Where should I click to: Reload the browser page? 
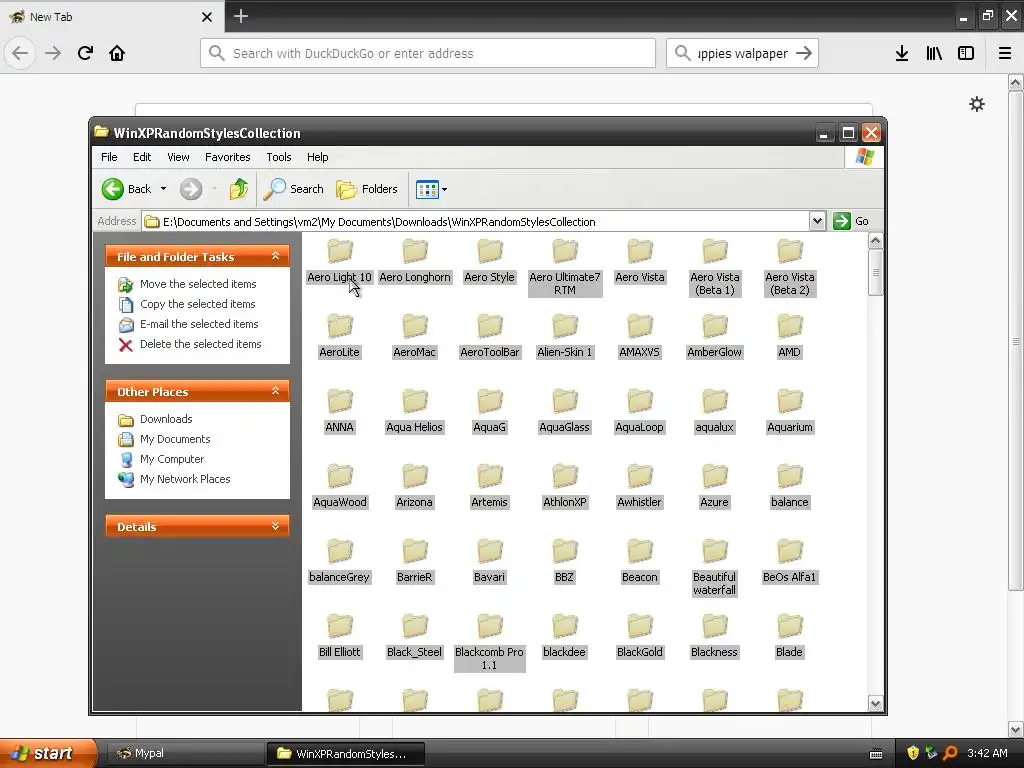coord(85,53)
